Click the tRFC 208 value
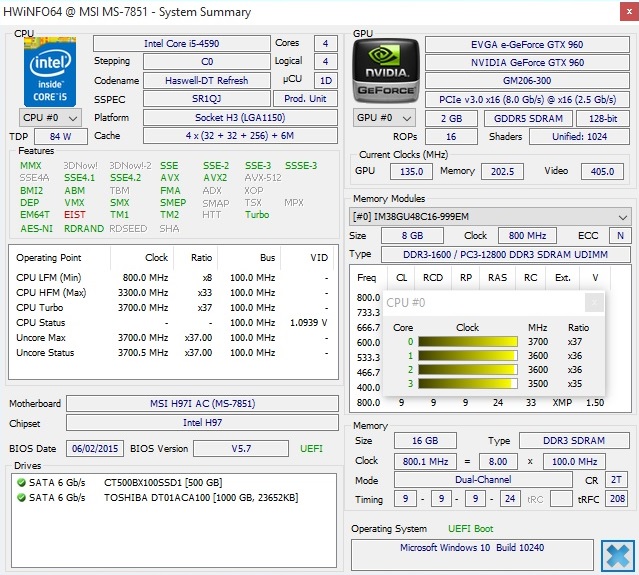The height and width of the screenshot is (575, 639). [617, 498]
